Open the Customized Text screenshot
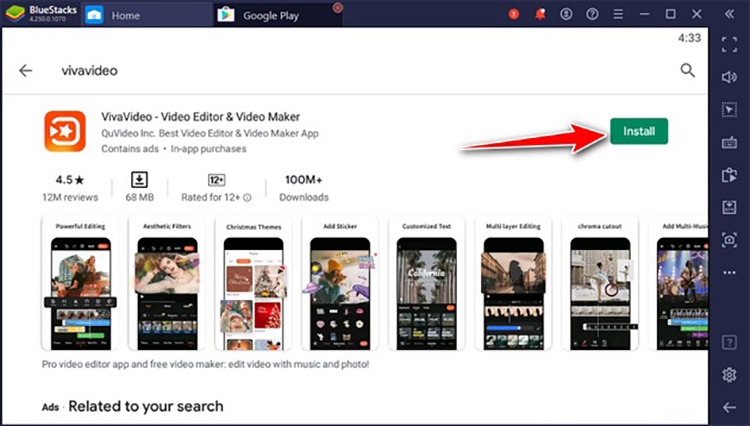The width and height of the screenshot is (750, 426). (x=427, y=283)
